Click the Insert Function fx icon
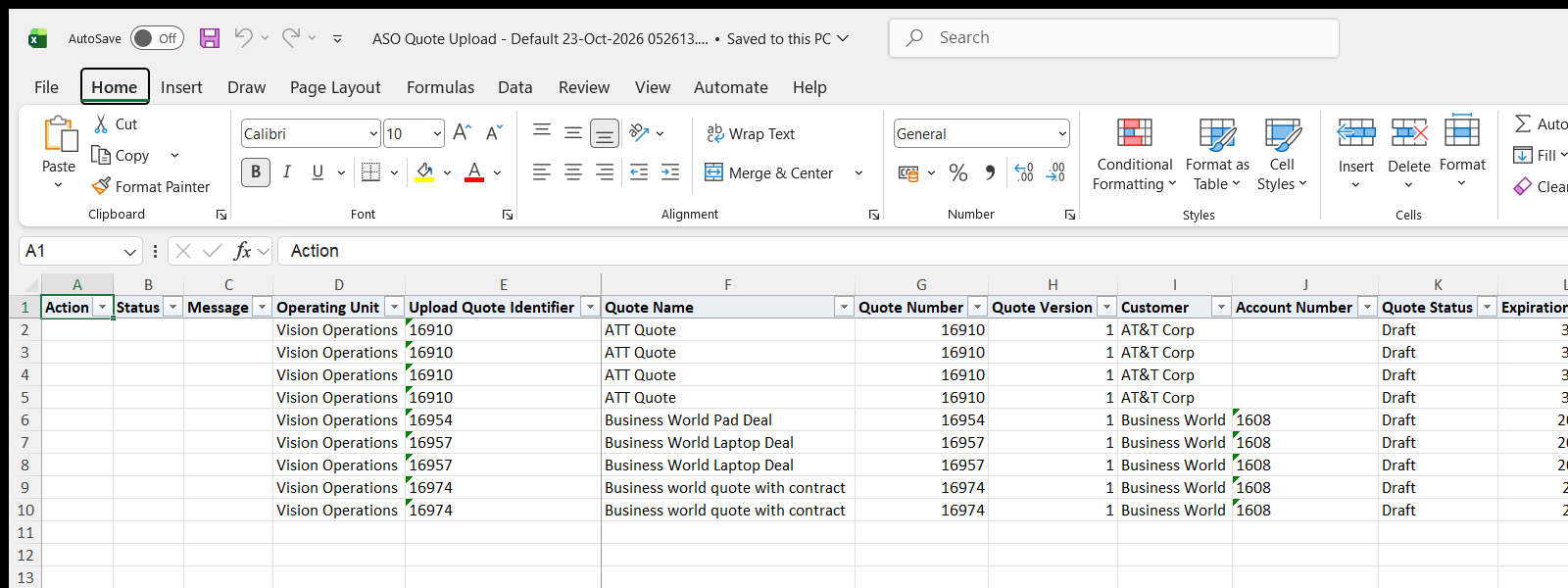The image size is (1568, 588). pos(242,251)
